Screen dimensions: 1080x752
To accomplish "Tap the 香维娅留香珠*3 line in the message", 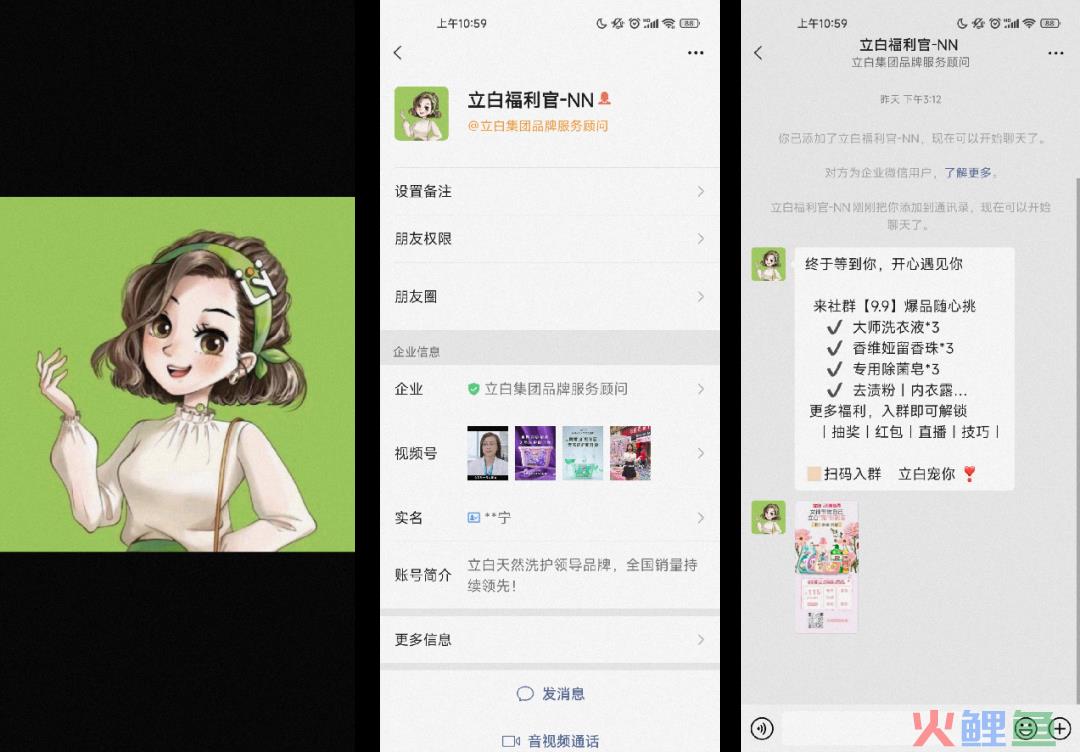I will click(903, 348).
